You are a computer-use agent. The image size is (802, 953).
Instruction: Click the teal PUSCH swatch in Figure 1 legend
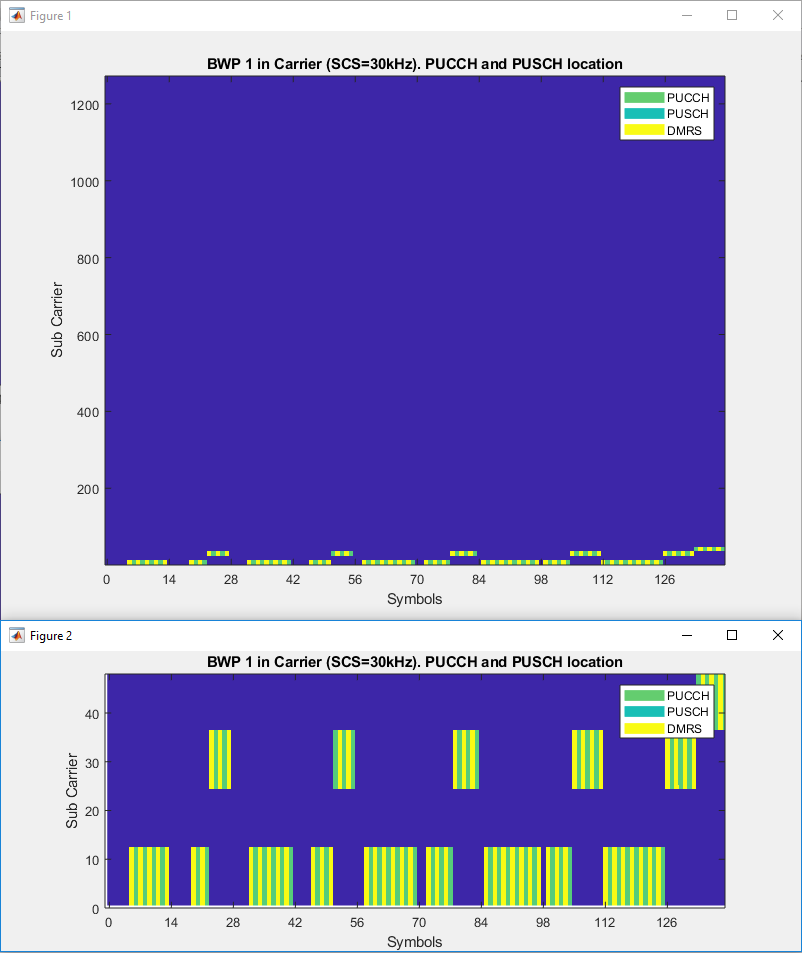click(x=643, y=114)
